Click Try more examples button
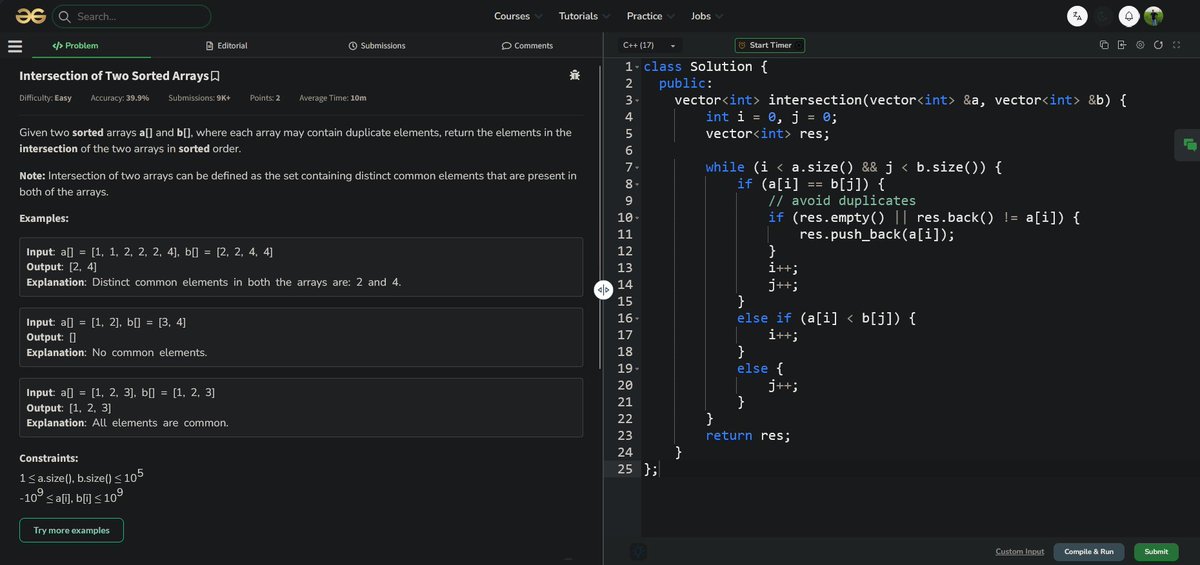 (x=71, y=530)
